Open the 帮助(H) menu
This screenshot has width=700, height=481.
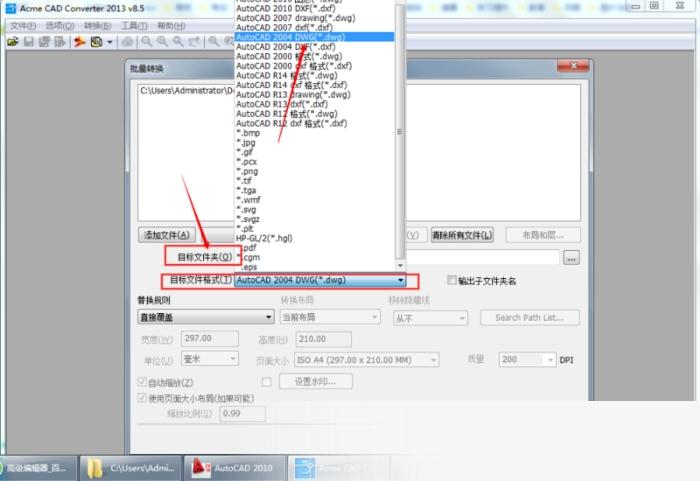click(171, 26)
